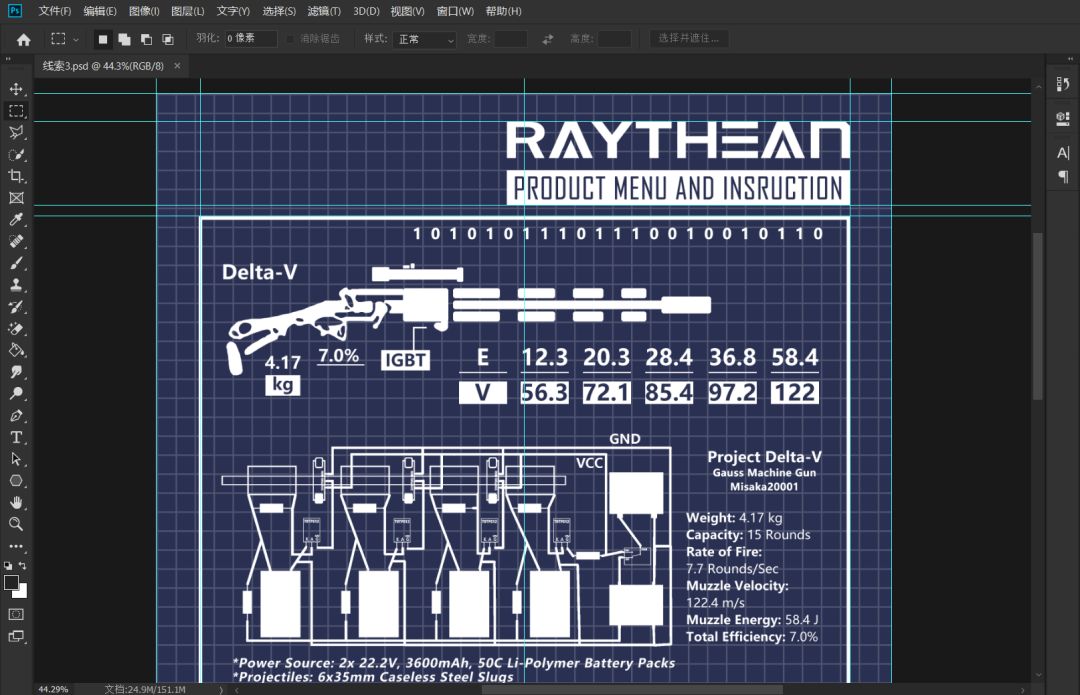
Task: Click the 选择并遮住 button
Action: point(688,39)
